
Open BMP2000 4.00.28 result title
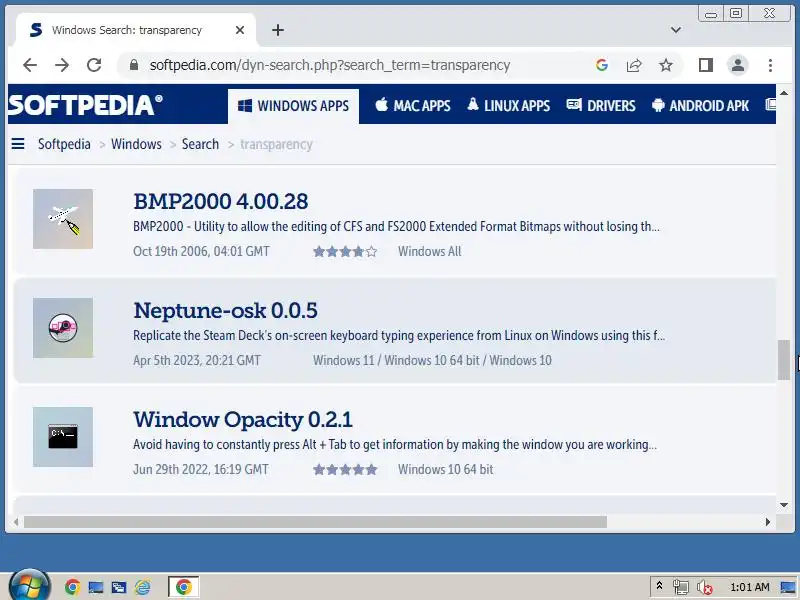[x=220, y=202]
